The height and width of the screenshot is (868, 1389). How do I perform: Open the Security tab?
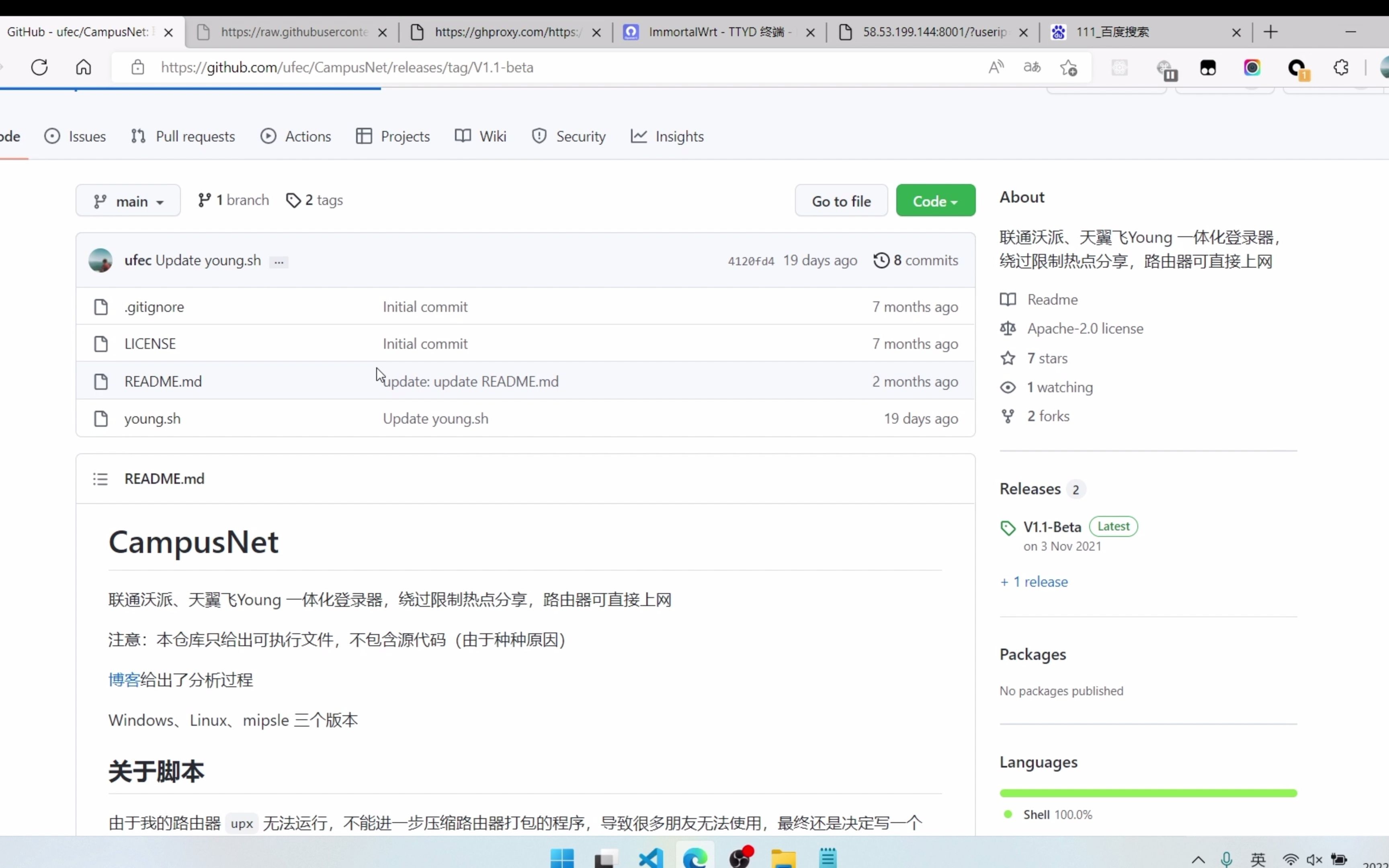pos(568,136)
